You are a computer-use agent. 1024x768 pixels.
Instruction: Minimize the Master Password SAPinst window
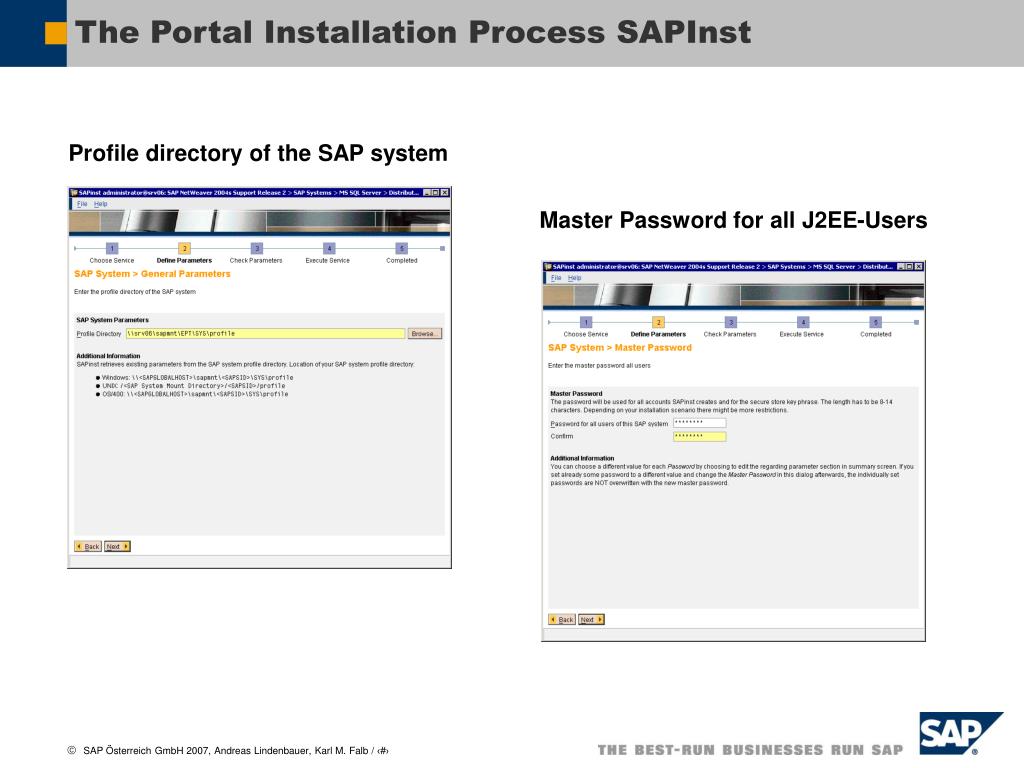coord(901,266)
